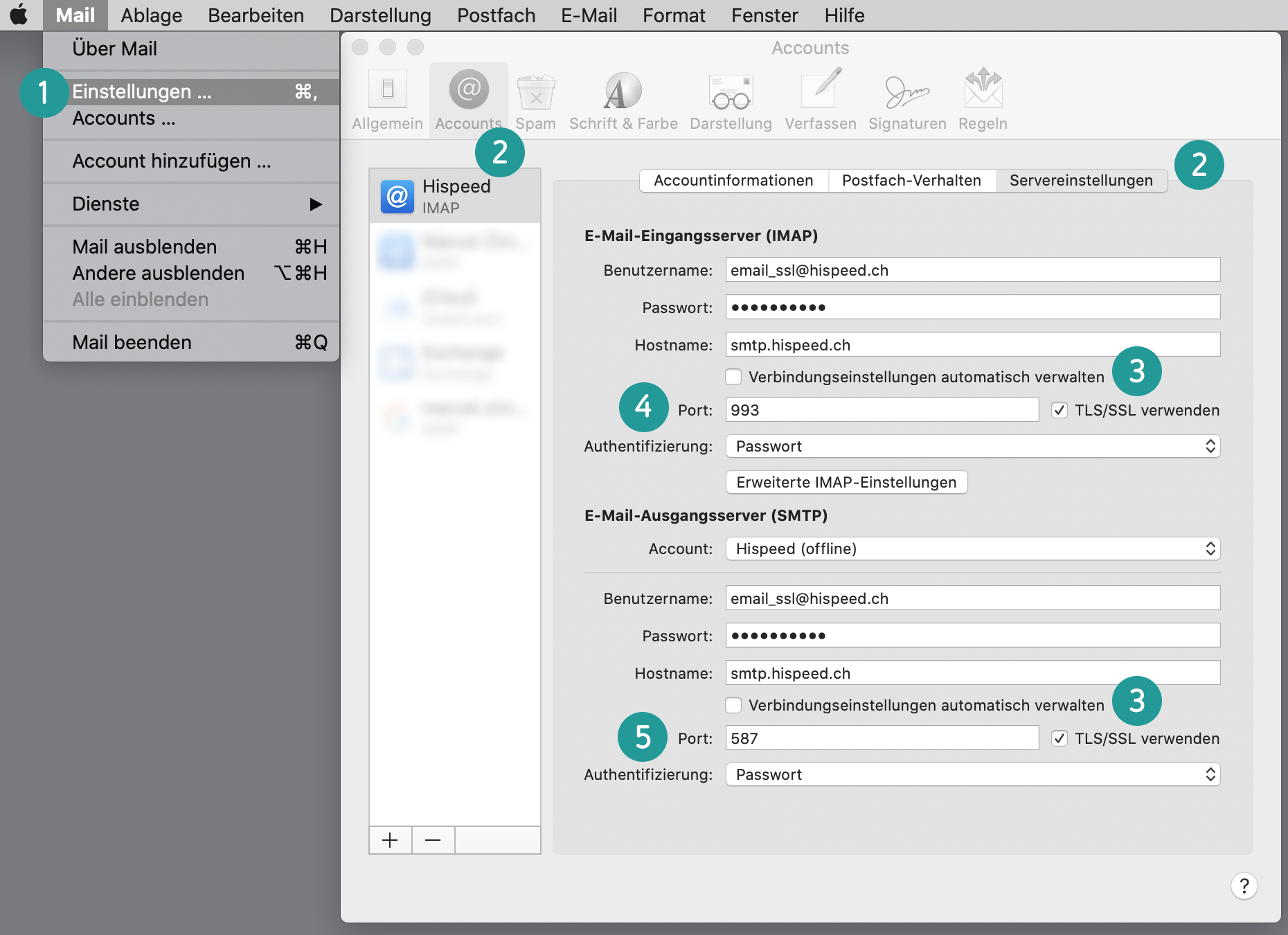The image size is (1288, 935).
Task: Toggle IMAP TLS/SSL verwenden checkbox
Action: (x=1059, y=410)
